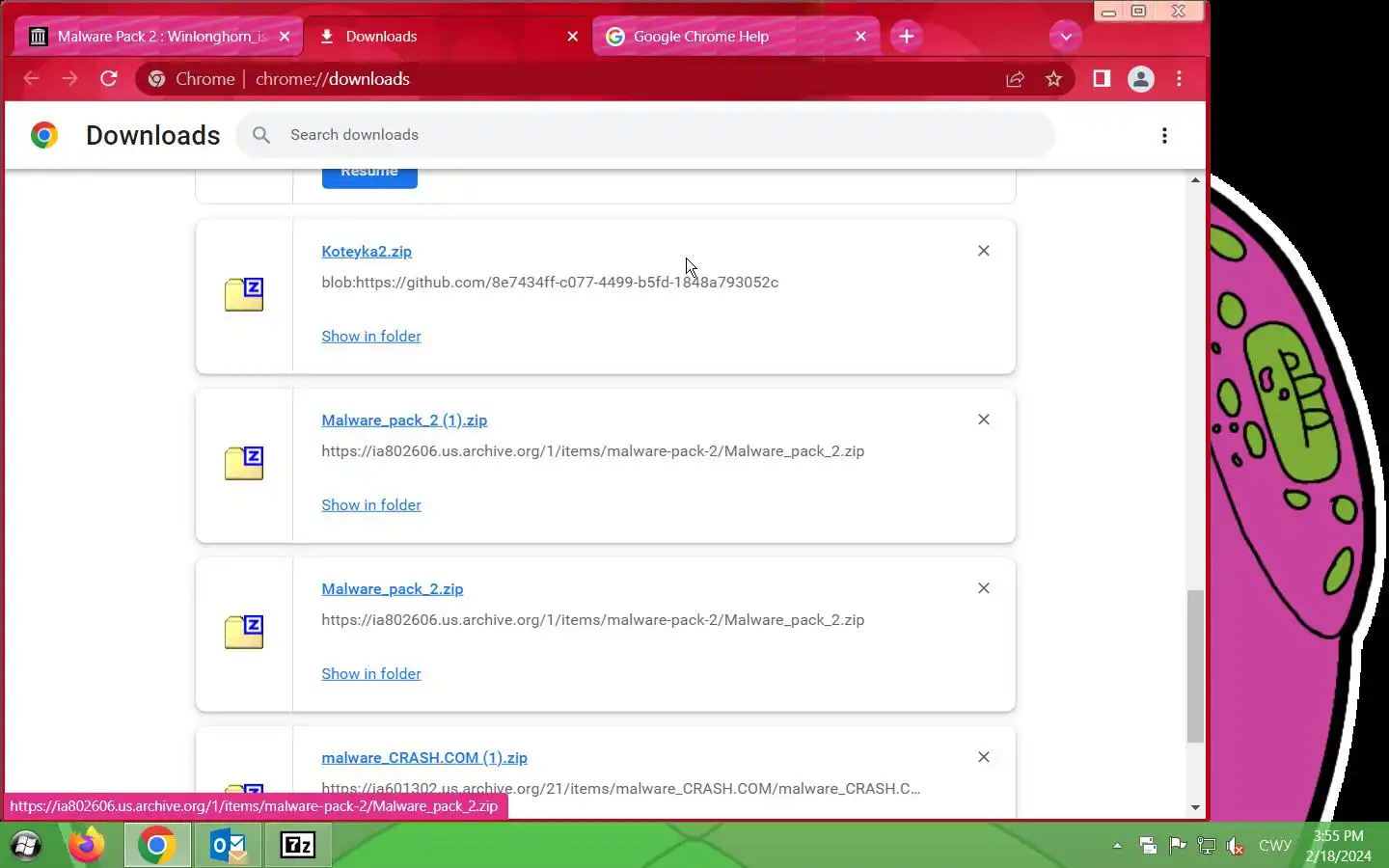Screen dimensions: 1389x868
Task: Open the profile avatar menu
Action: pos(1141,79)
